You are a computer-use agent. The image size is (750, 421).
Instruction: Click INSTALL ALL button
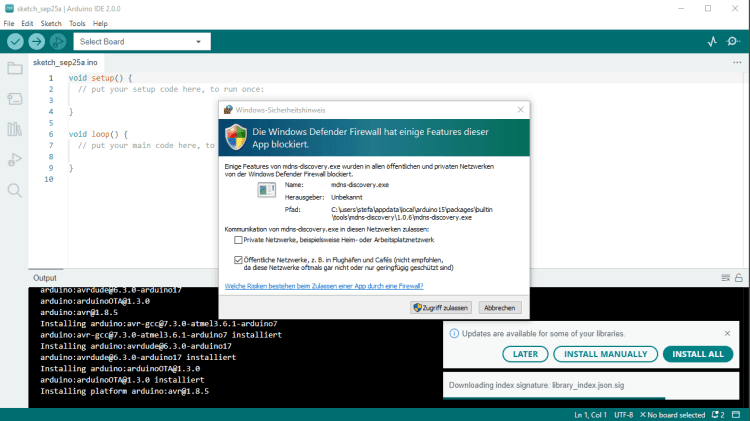coord(698,354)
